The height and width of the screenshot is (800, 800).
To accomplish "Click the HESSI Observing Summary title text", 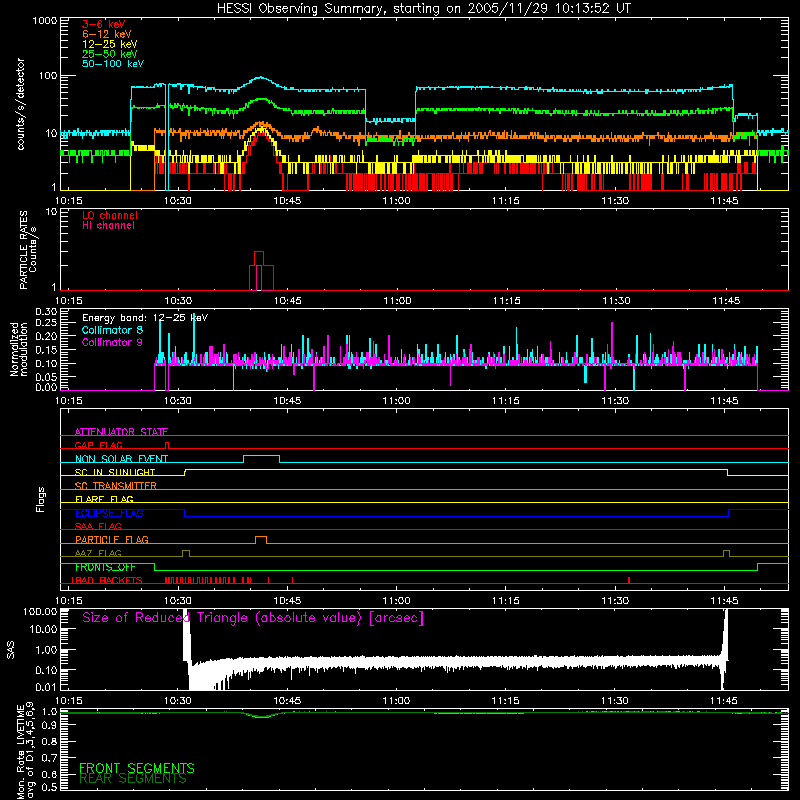I will [x=424, y=9].
